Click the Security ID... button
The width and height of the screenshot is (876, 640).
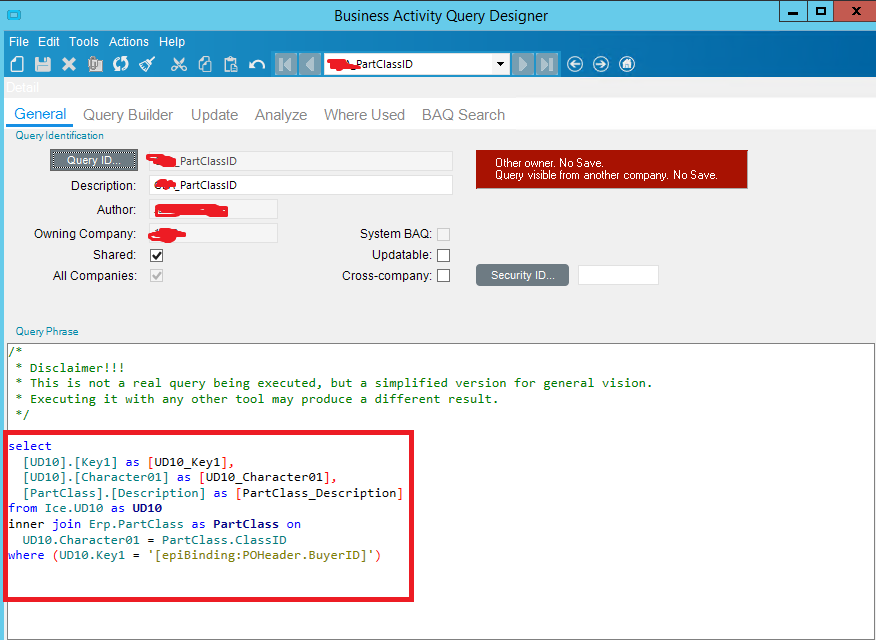(x=522, y=275)
